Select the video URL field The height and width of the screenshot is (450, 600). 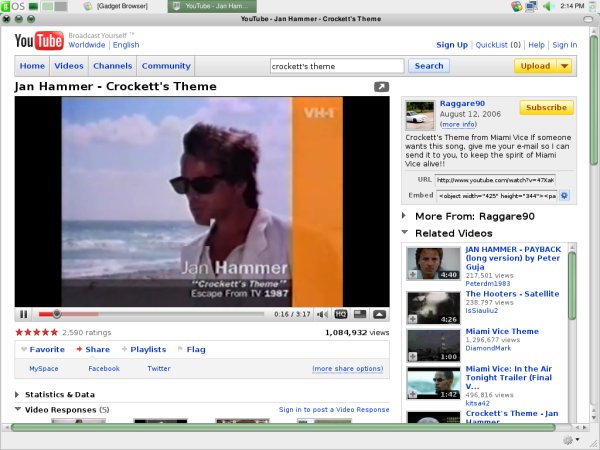[495, 180]
